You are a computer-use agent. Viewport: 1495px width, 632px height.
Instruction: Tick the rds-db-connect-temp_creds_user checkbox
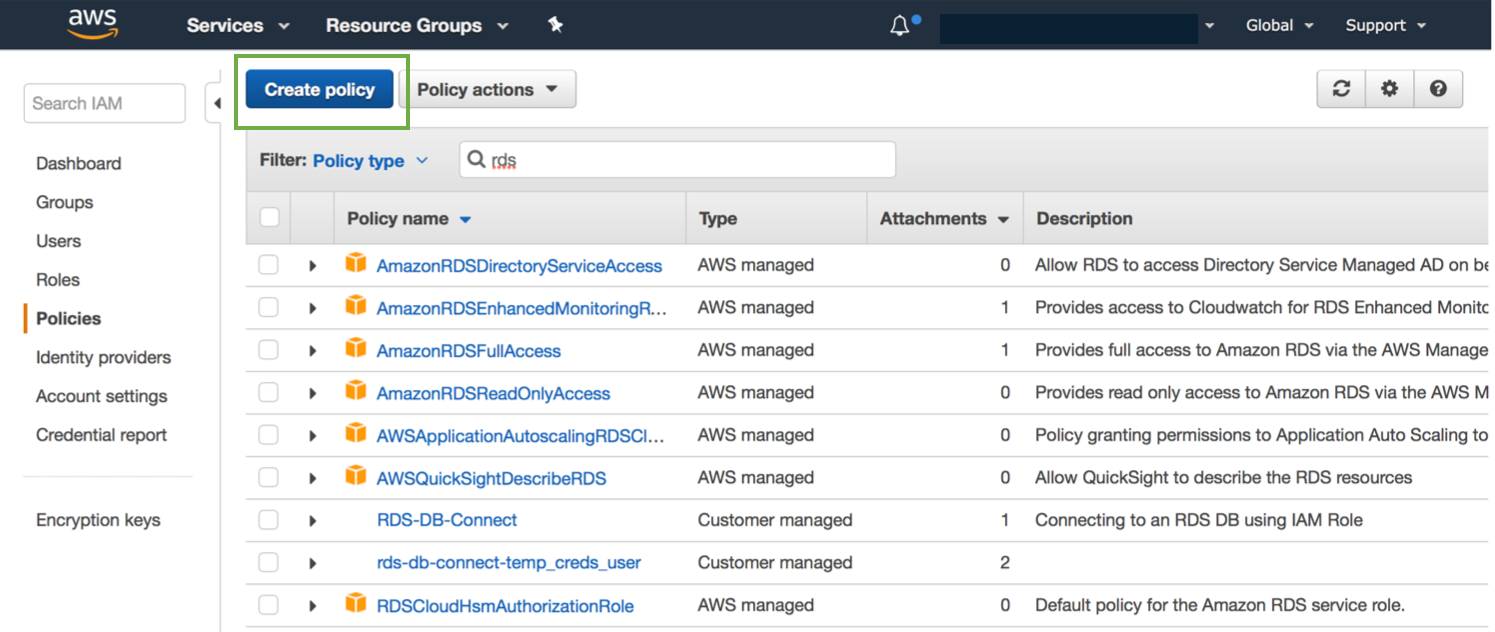coord(268,562)
